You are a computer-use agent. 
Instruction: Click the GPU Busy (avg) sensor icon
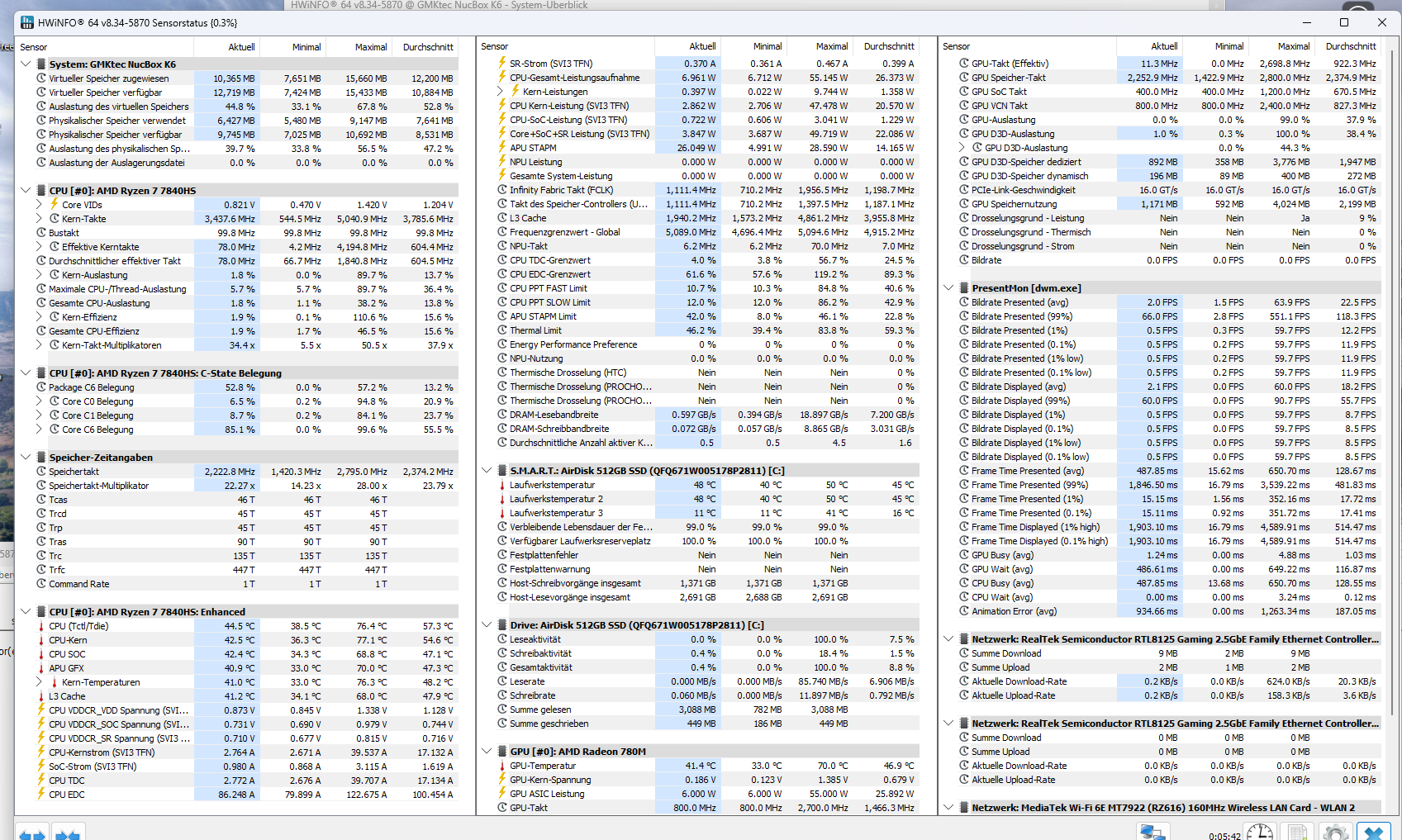point(964,555)
